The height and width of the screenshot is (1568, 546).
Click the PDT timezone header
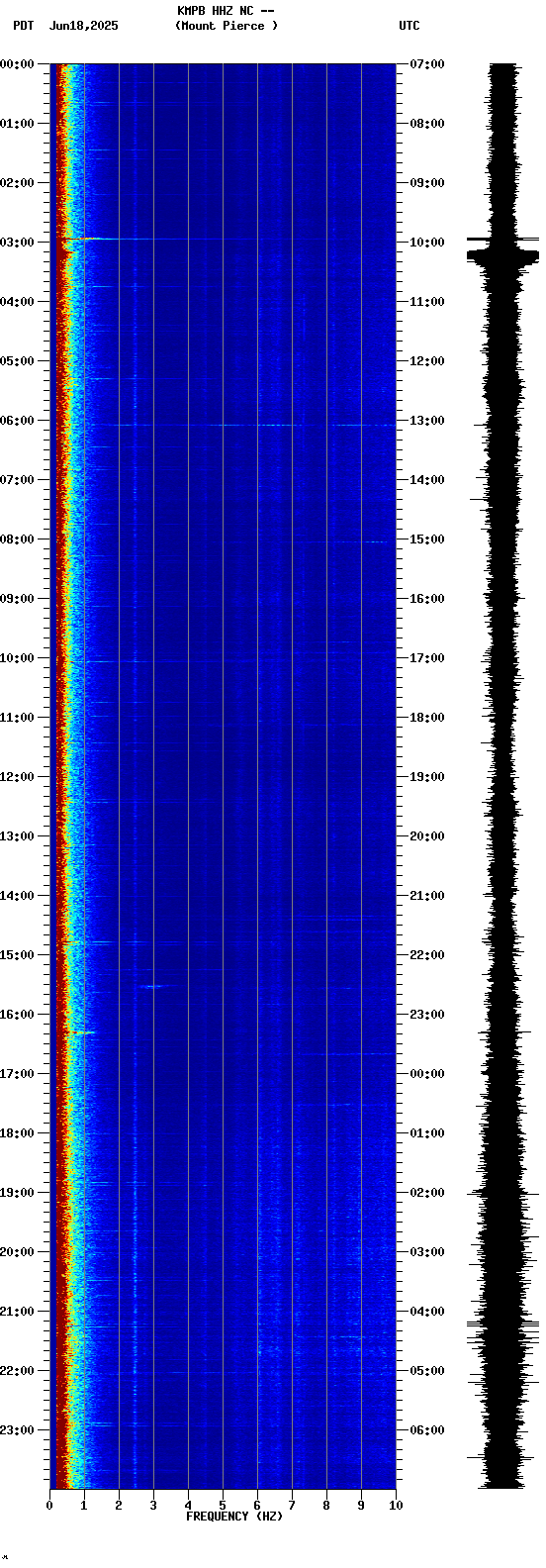[x=23, y=26]
